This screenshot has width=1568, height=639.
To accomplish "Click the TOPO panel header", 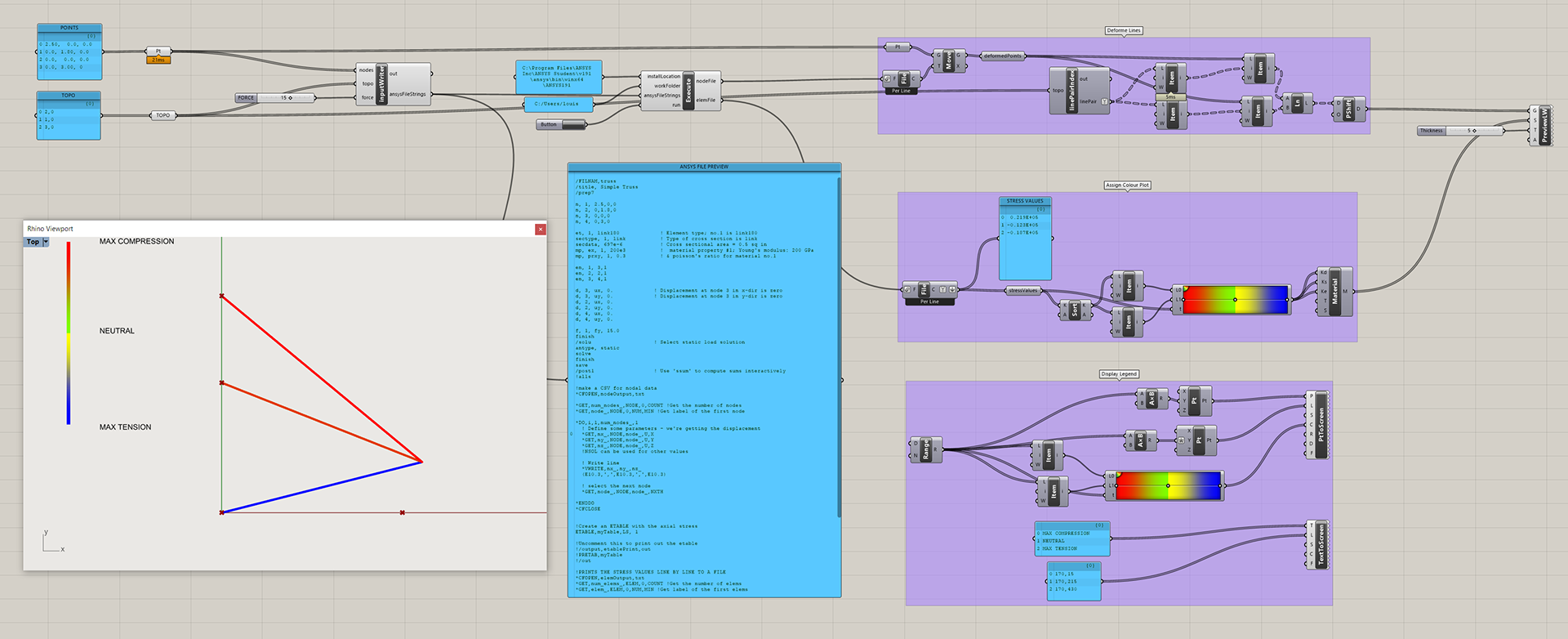I will 69,95.
